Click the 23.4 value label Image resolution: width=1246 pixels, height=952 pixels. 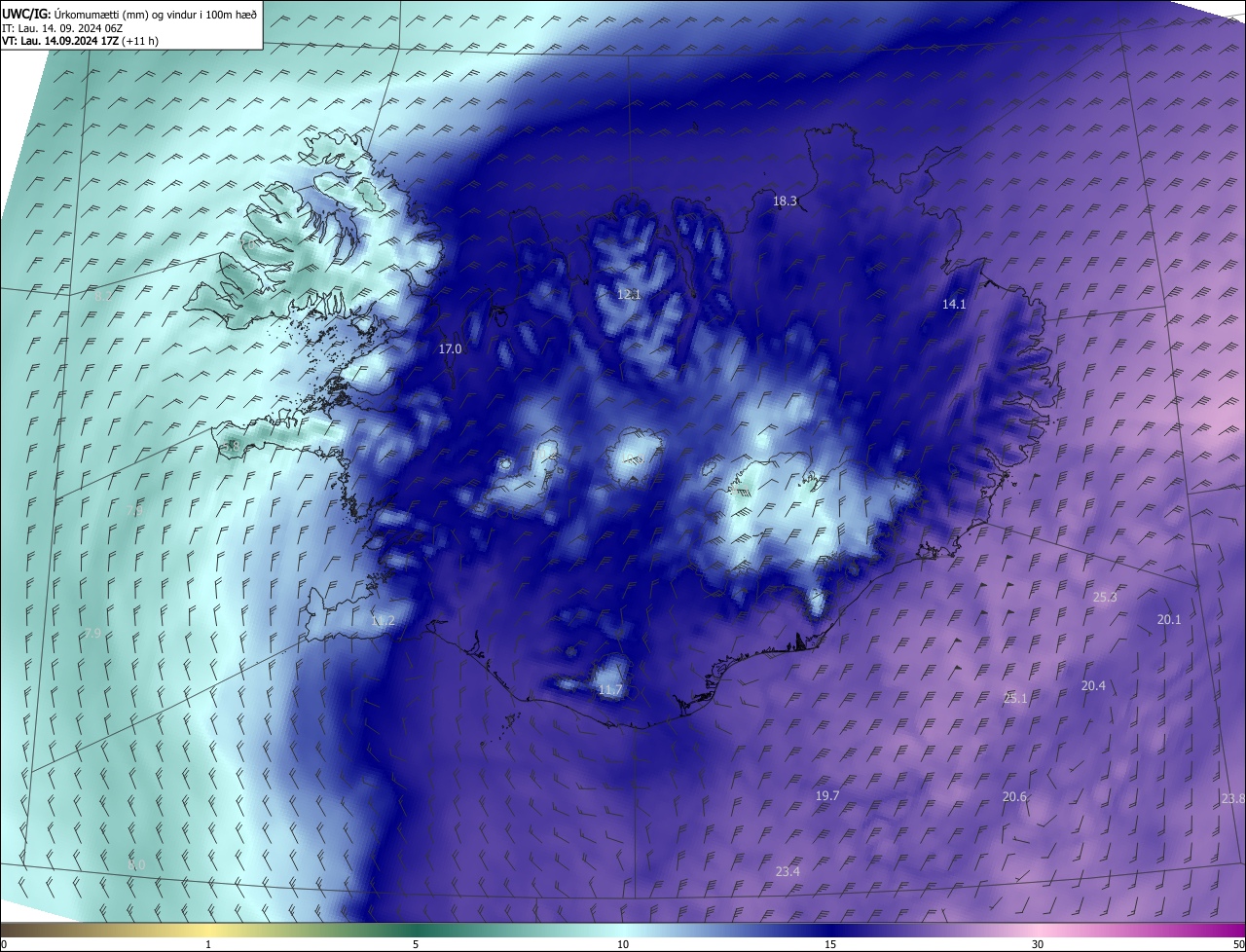coord(788,872)
